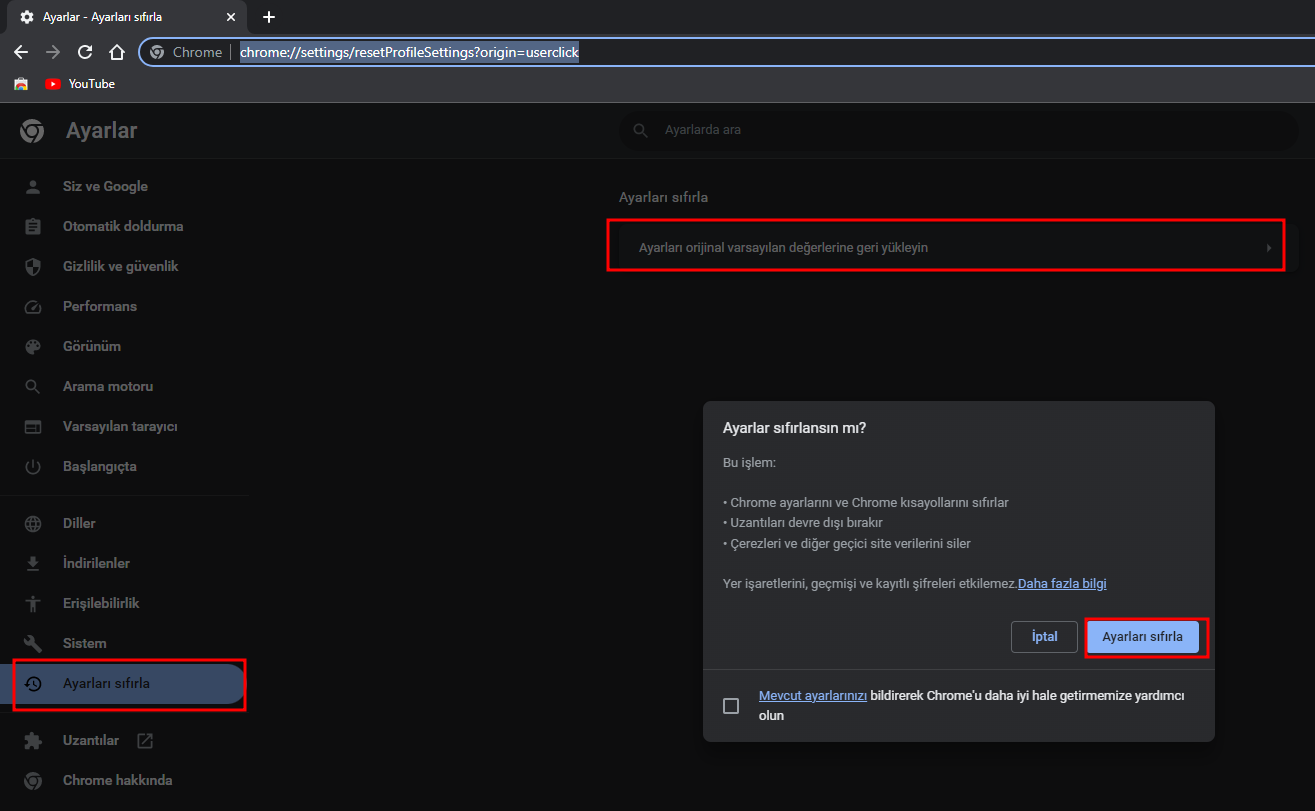Click the external link icon beside Uzantılar
This screenshot has width=1315, height=811.
(145, 740)
